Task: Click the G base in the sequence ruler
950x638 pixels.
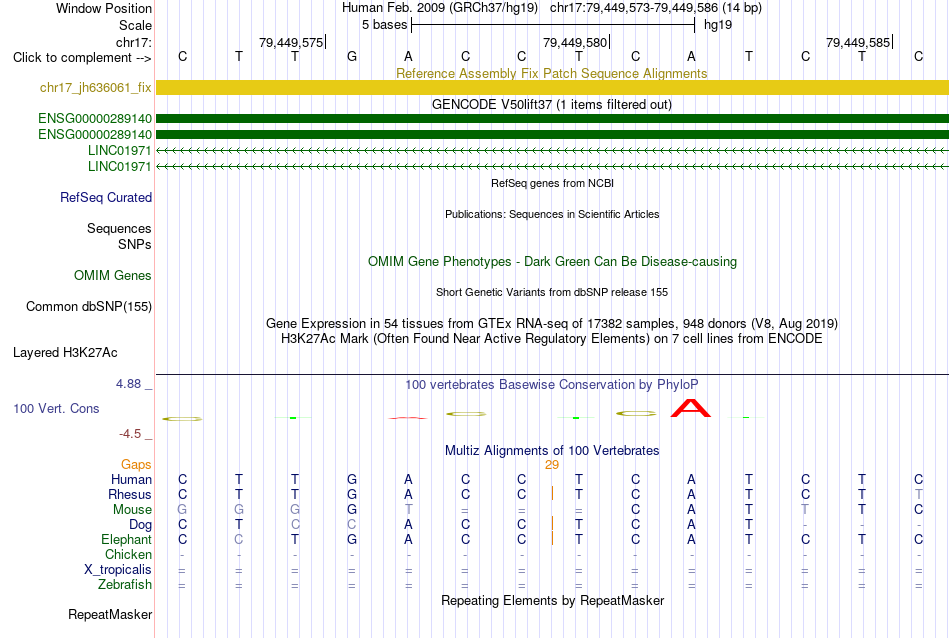Action: [352, 57]
